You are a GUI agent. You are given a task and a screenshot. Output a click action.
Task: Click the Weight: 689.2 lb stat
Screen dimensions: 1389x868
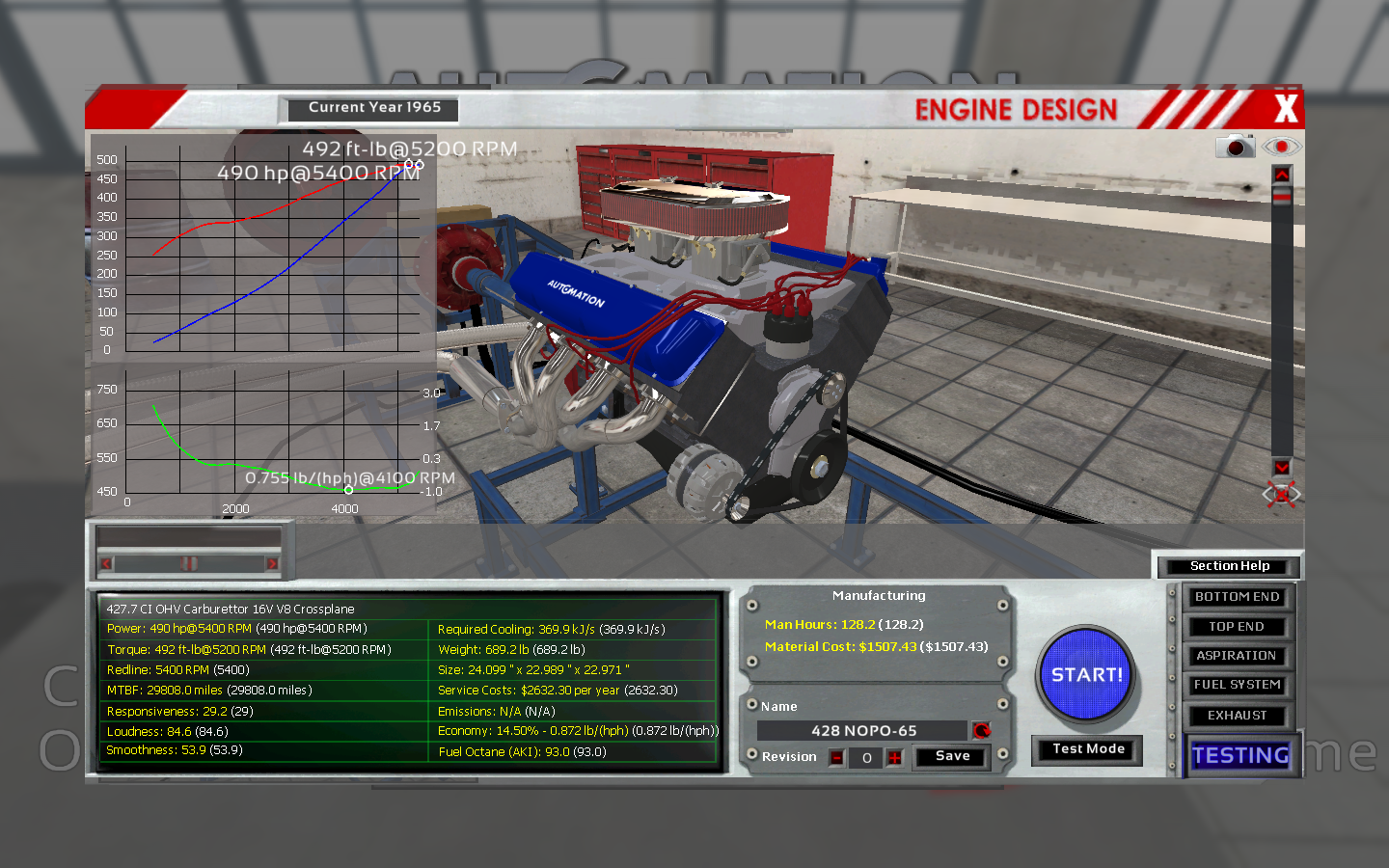(x=511, y=650)
